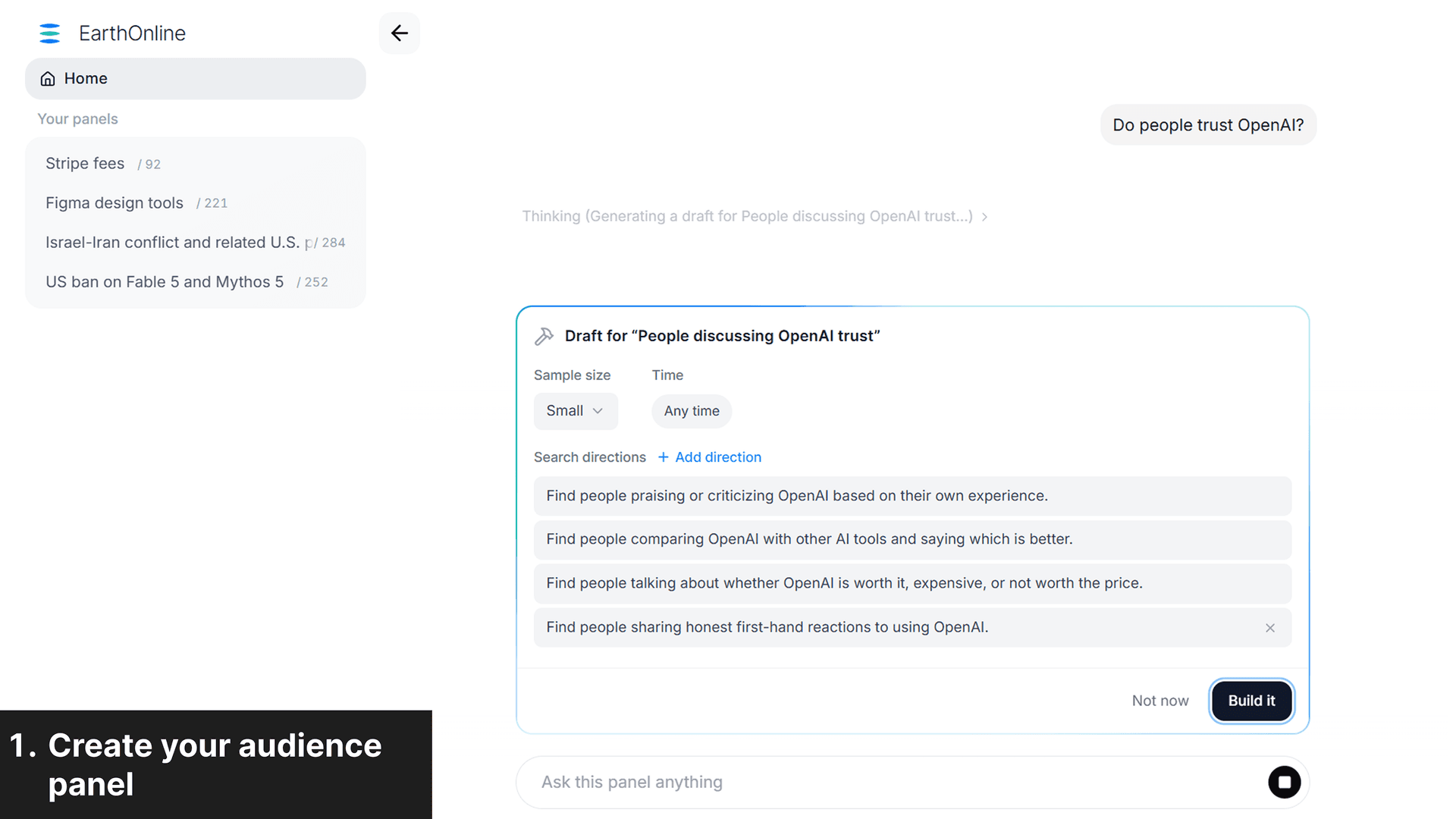The width and height of the screenshot is (1456, 819).
Task: Select the praising or criticizing OpenAI direction
Action: [912, 496]
